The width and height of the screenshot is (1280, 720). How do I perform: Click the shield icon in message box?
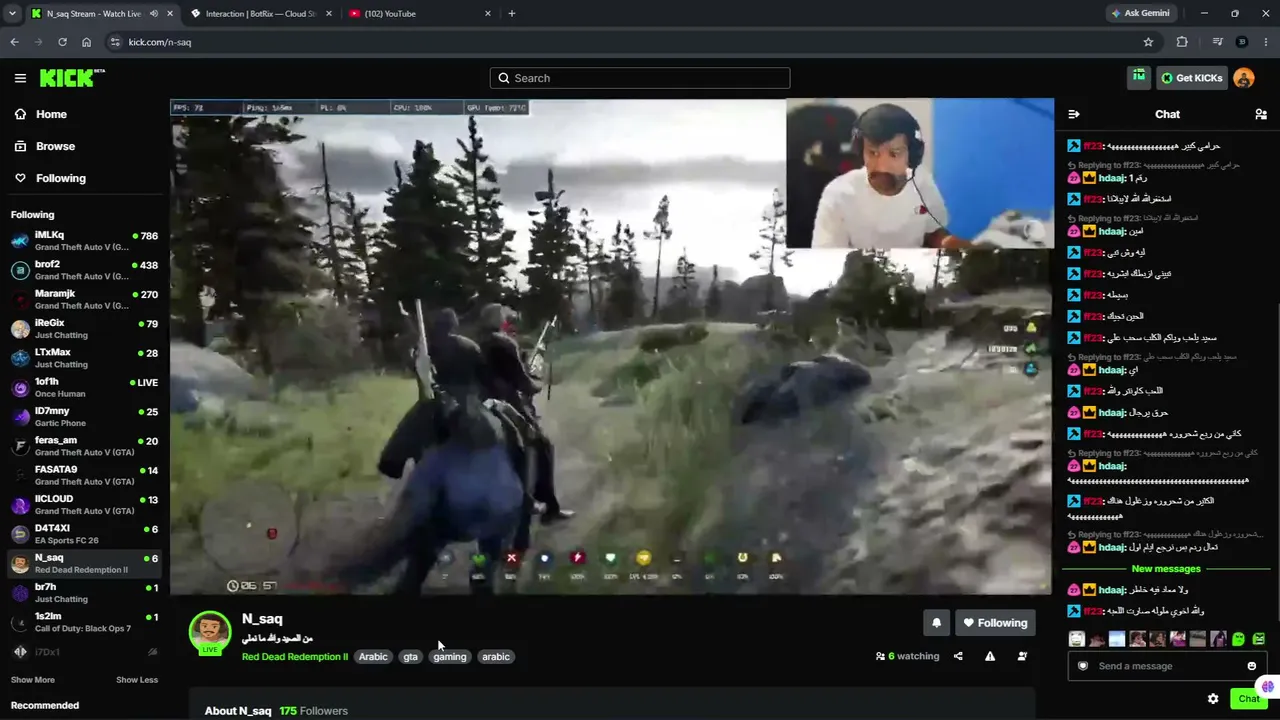[x=1082, y=666]
